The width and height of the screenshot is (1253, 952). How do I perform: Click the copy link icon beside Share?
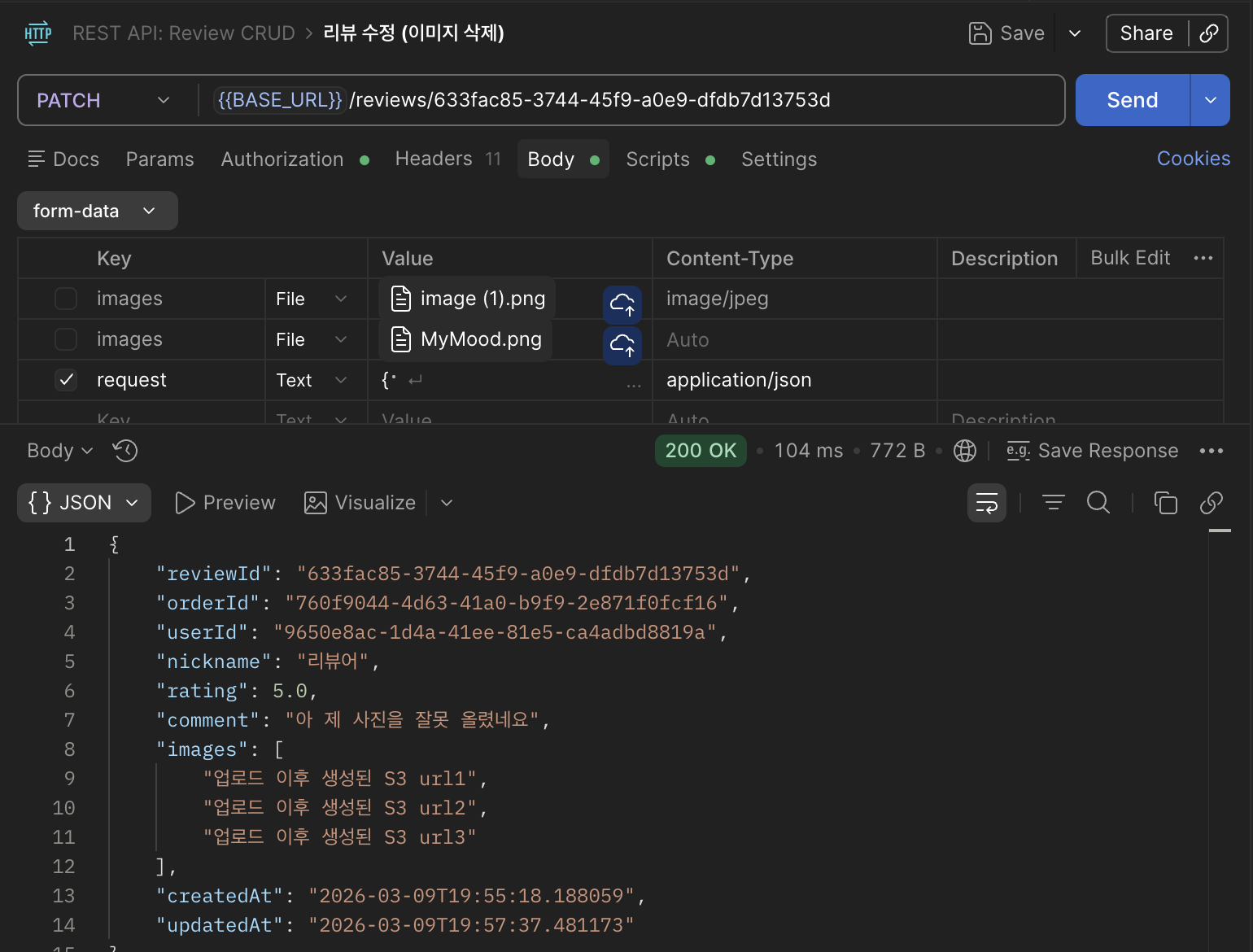[x=1209, y=33]
